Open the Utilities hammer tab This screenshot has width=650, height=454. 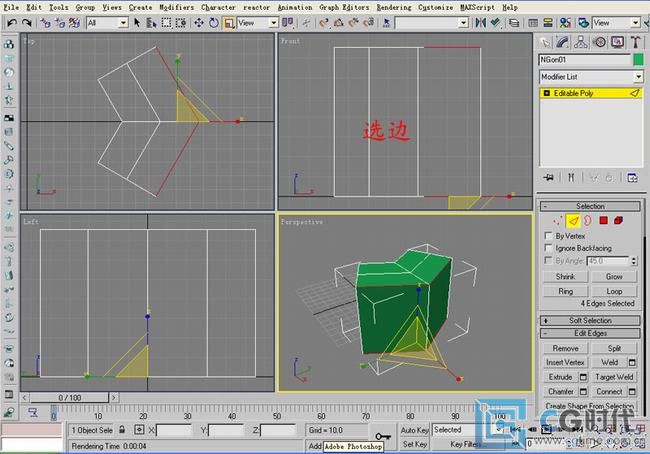tap(635, 42)
